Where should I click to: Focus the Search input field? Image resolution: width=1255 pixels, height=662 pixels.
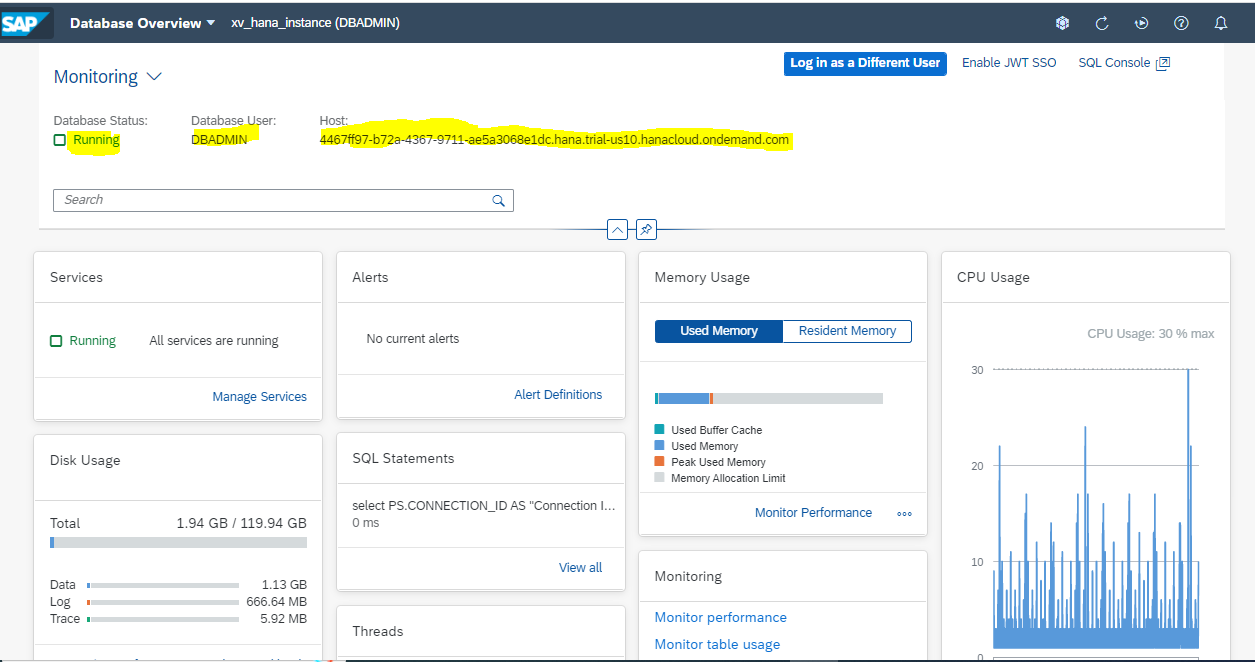[283, 200]
